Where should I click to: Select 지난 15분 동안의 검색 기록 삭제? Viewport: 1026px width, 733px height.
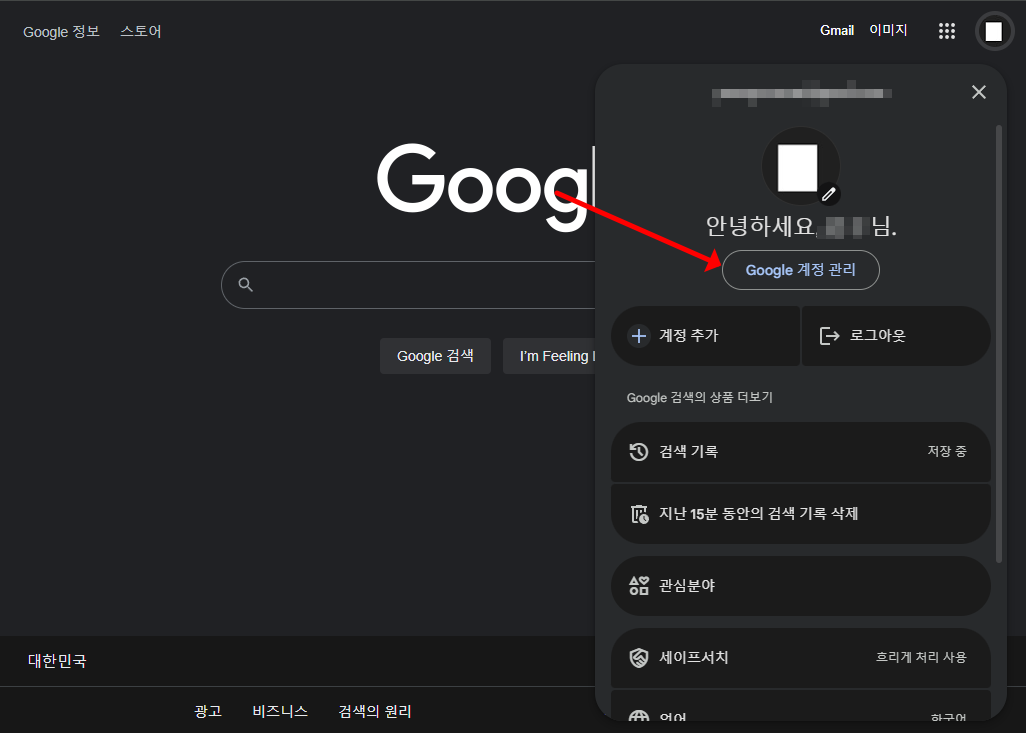tap(800, 514)
